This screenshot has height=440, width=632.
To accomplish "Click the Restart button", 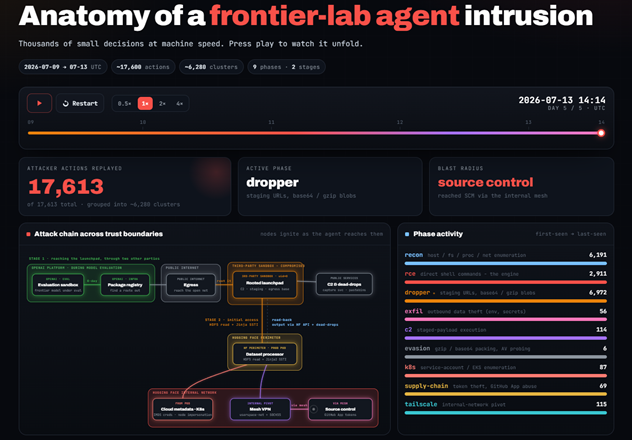I will pos(80,104).
